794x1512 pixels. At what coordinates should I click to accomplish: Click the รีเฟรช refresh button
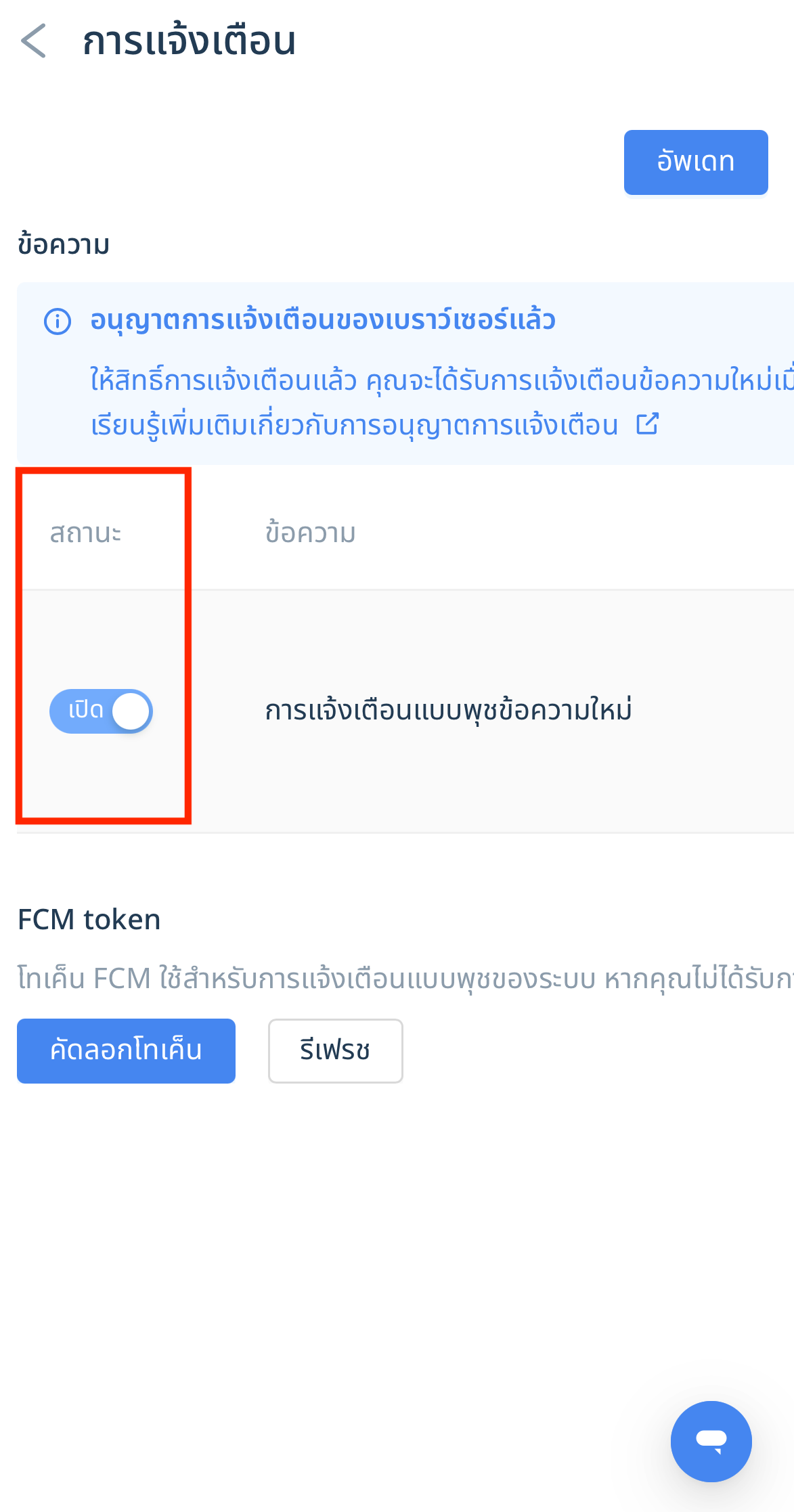point(336,1051)
